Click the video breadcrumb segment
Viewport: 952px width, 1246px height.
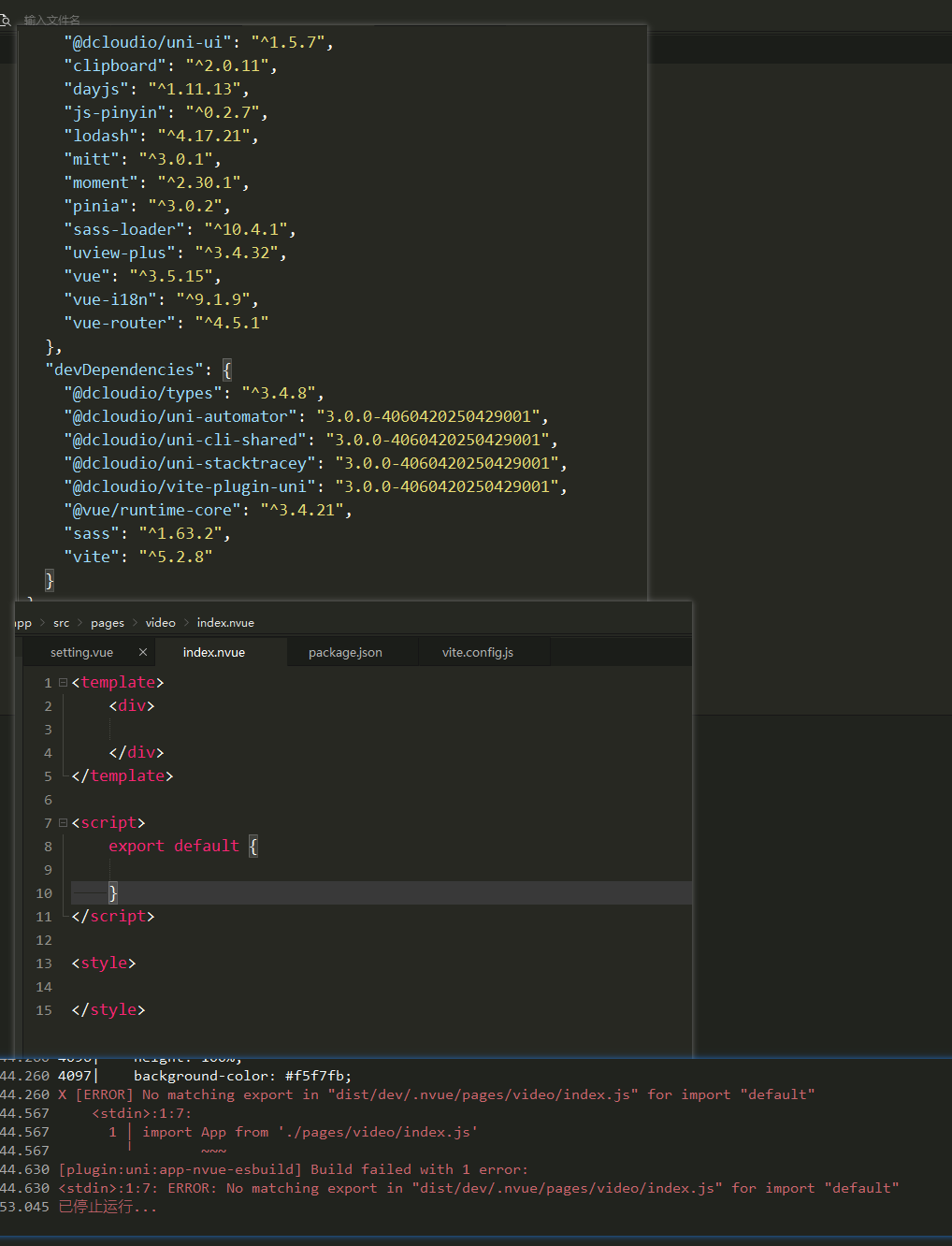click(x=161, y=623)
